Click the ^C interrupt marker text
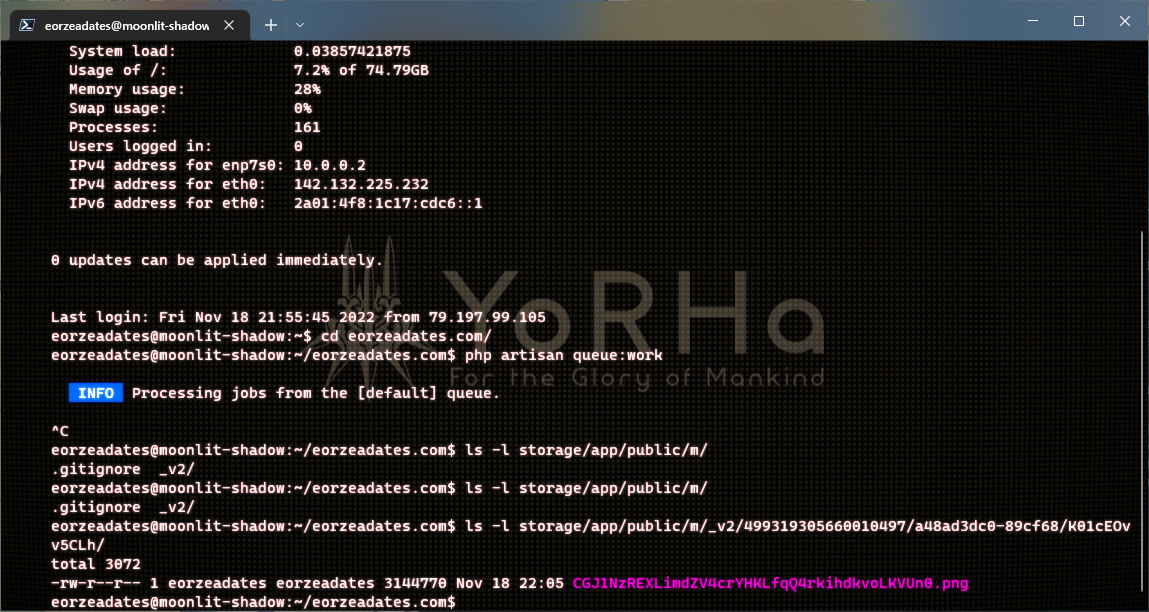This screenshot has height=612, width=1149. (58, 430)
